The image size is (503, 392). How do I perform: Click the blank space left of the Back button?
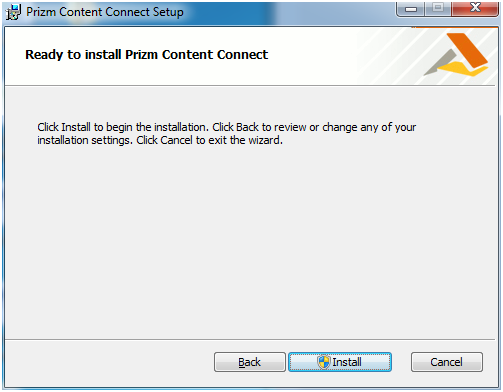pyautogui.click(x=110, y=363)
